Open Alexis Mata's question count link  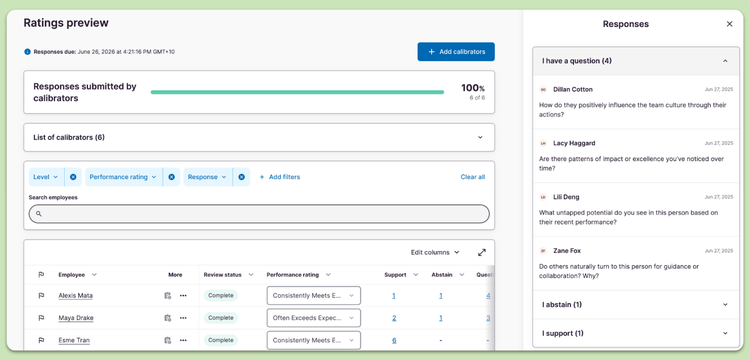(488, 296)
